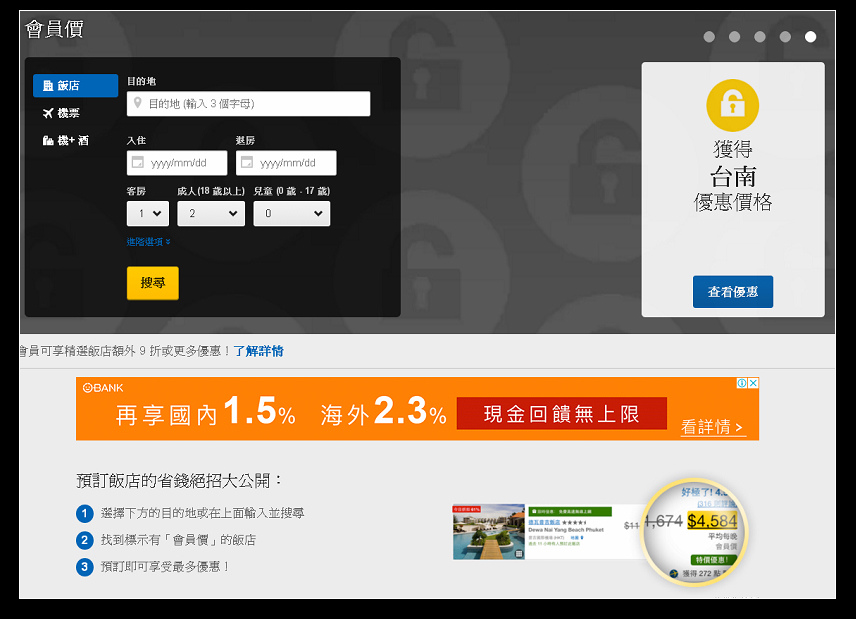Click step 1 circled number icon
Image resolution: width=856 pixels, height=619 pixels.
(85, 513)
